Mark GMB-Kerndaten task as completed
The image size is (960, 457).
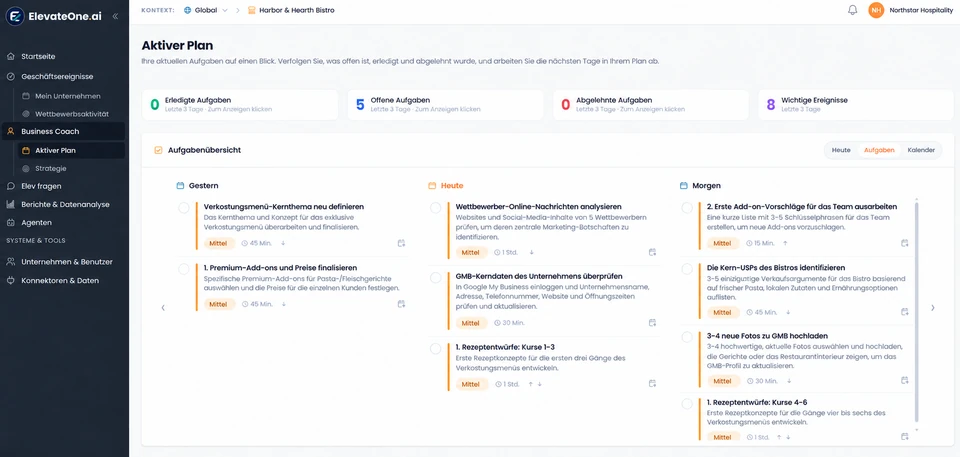(435, 278)
